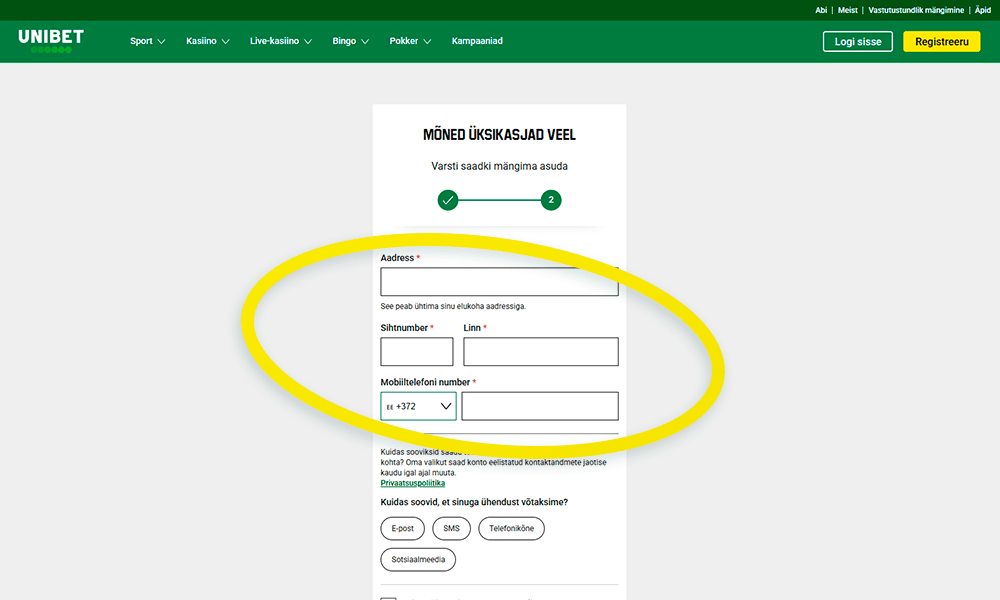
Task: Click the completed step checkmark icon
Action: 447,200
